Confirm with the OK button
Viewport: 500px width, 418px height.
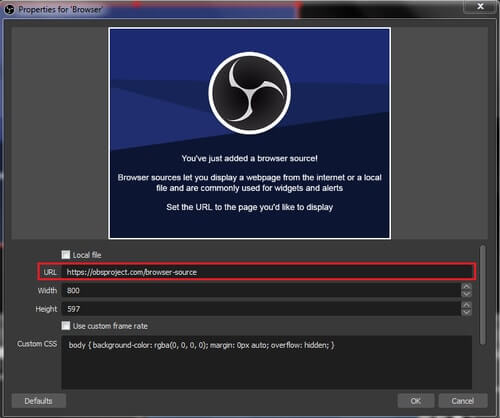(416, 401)
